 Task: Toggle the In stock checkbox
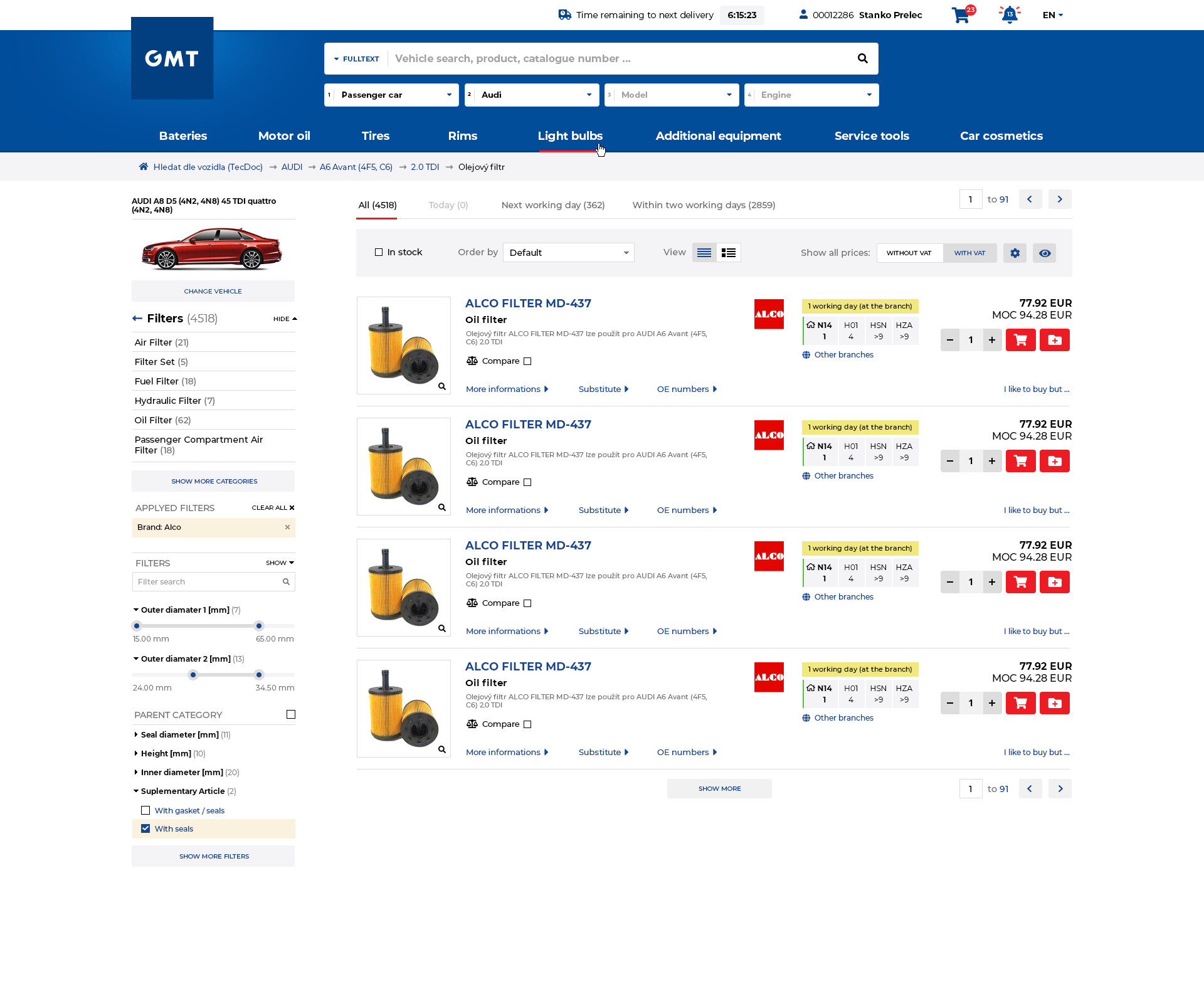[x=379, y=252]
